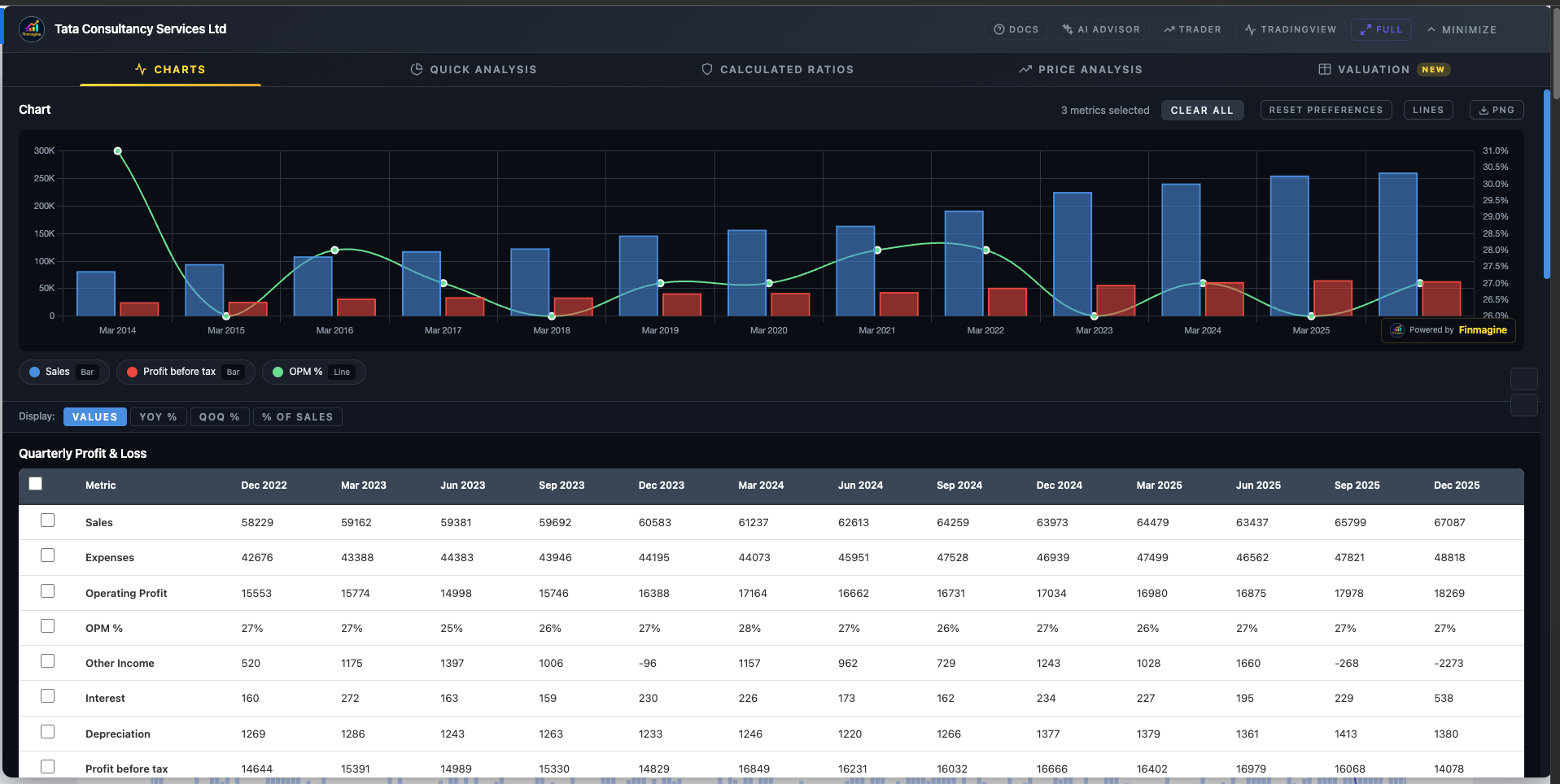
Task: Open the Calculated Ratios tab
Action: pyautogui.click(x=777, y=69)
